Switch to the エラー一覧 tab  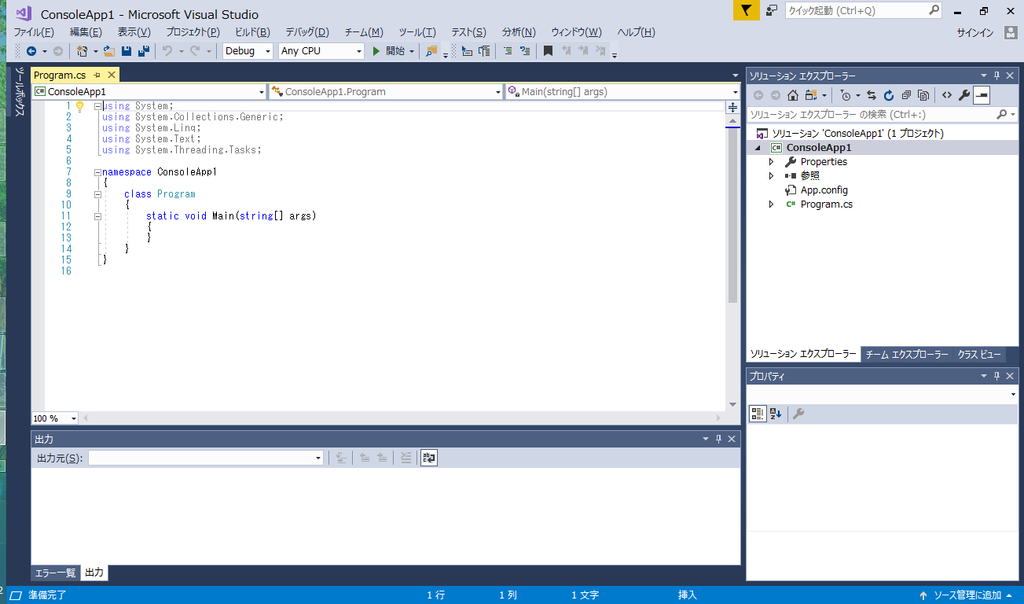(55, 573)
